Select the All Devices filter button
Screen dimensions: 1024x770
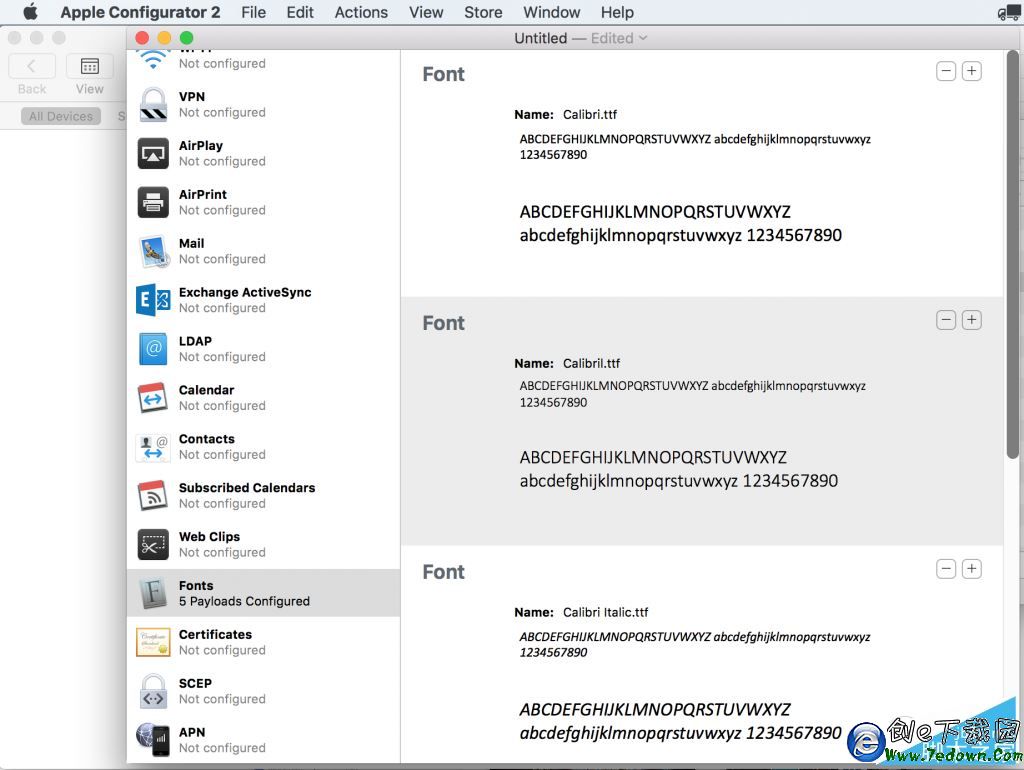coord(61,116)
